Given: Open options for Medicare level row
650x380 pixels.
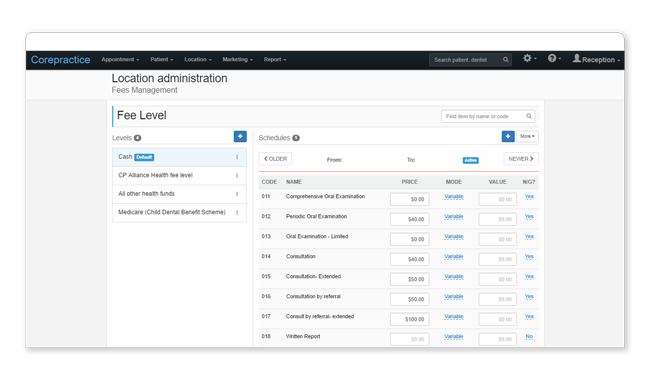Looking at the screenshot, I should [x=237, y=213].
